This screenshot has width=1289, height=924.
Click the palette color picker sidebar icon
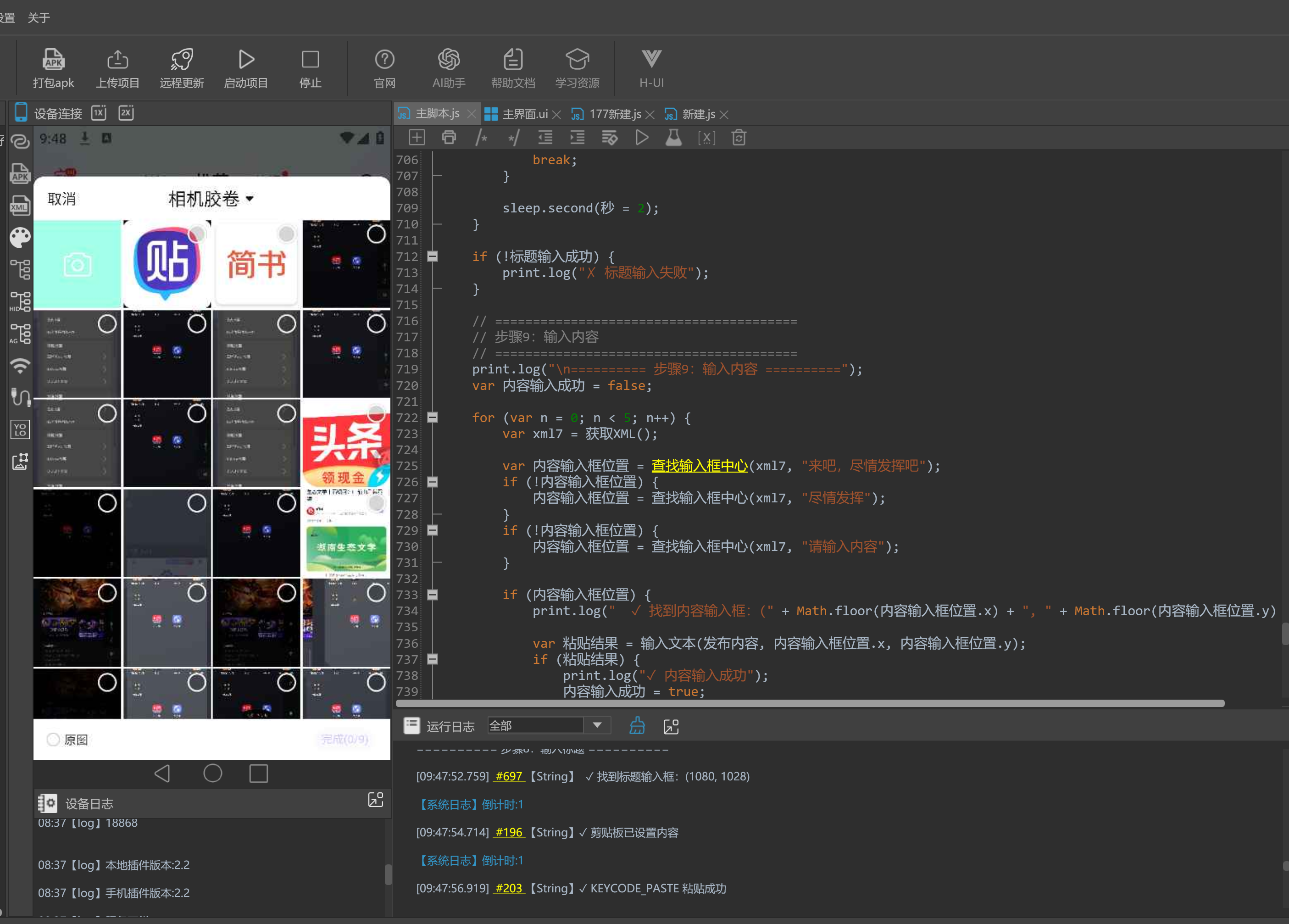21,238
